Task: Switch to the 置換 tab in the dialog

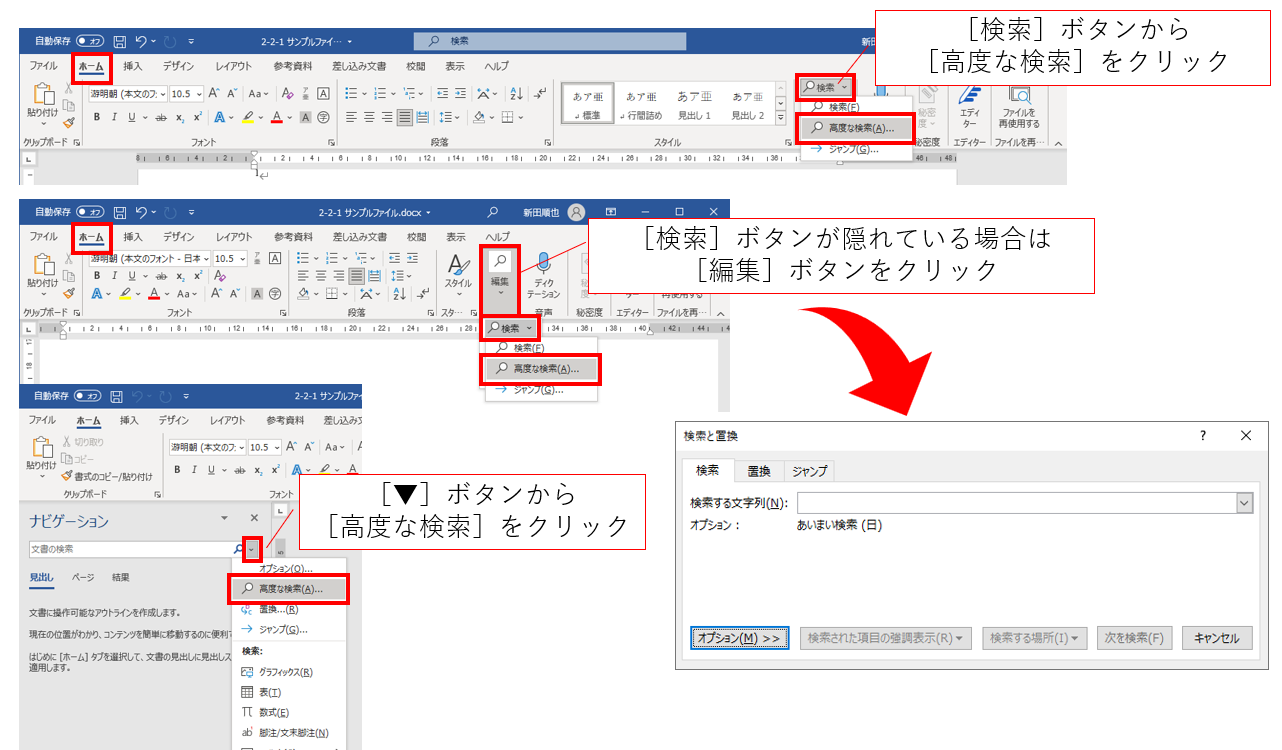Action: (759, 471)
